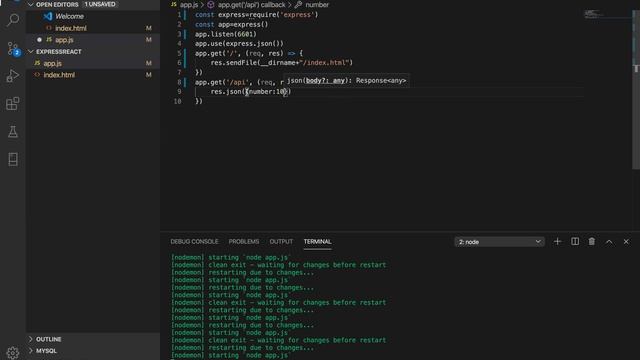Click 'app.listen(6601)' on line 3

[x=226, y=34]
